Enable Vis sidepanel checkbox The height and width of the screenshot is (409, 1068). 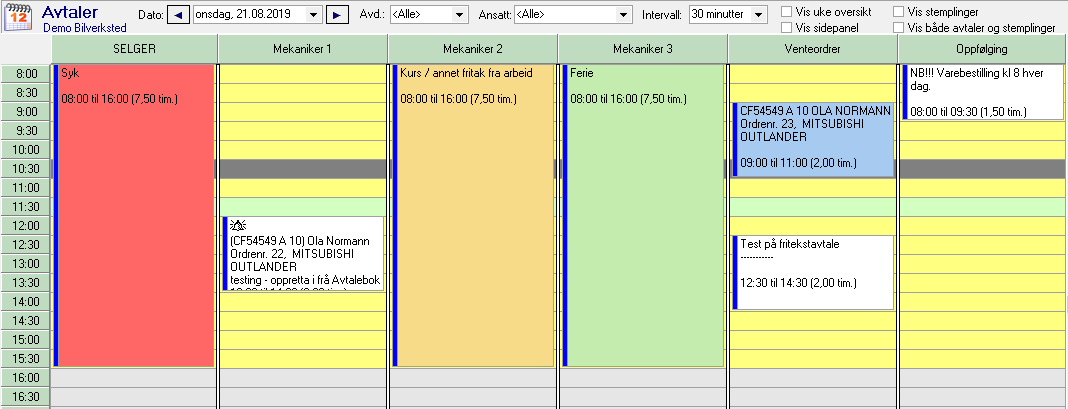tap(787, 28)
